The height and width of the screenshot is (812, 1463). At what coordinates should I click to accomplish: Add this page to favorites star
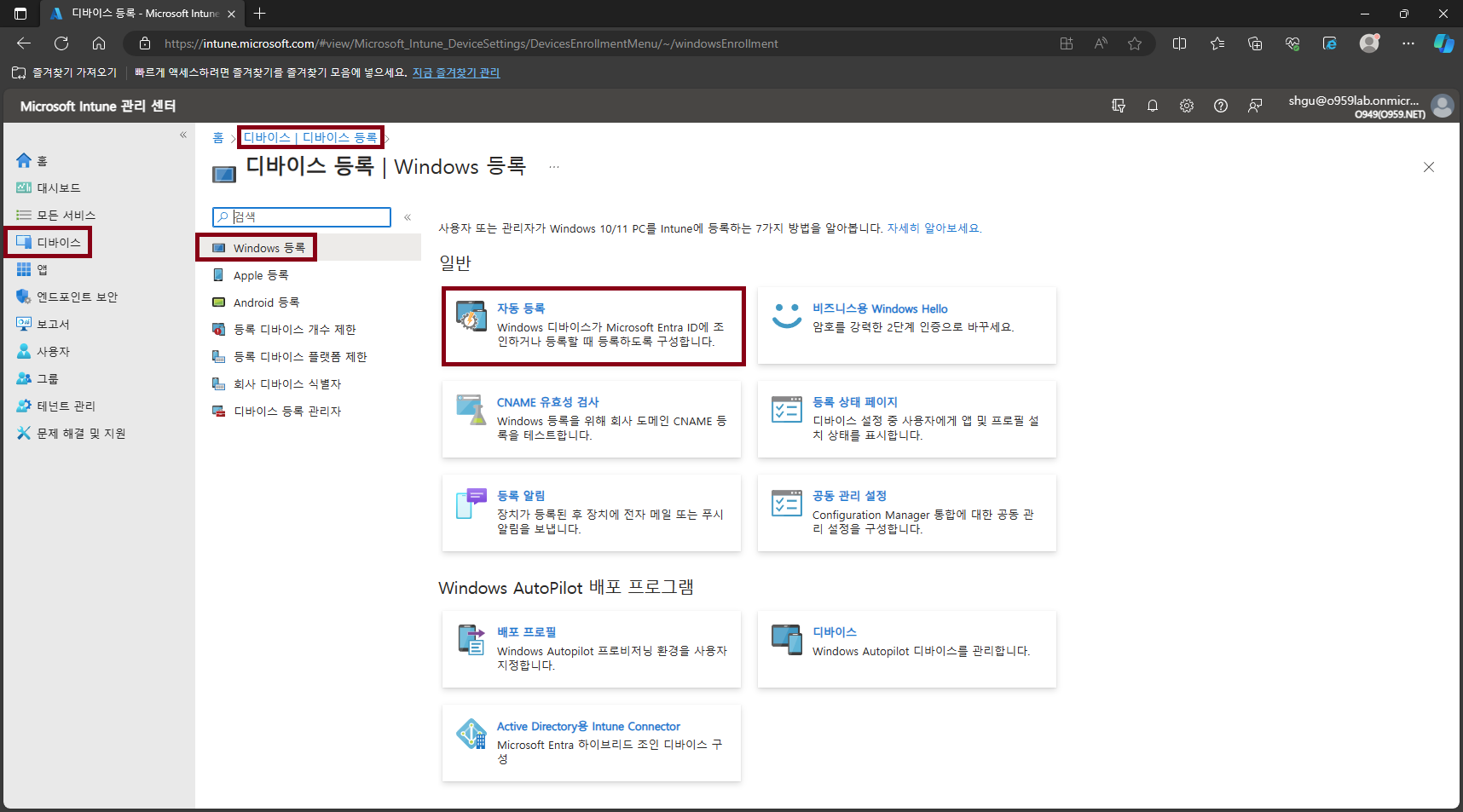click(x=1135, y=43)
